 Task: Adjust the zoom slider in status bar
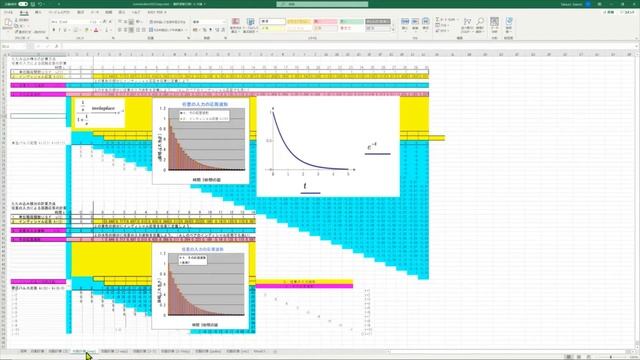click(x=611, y=357)
